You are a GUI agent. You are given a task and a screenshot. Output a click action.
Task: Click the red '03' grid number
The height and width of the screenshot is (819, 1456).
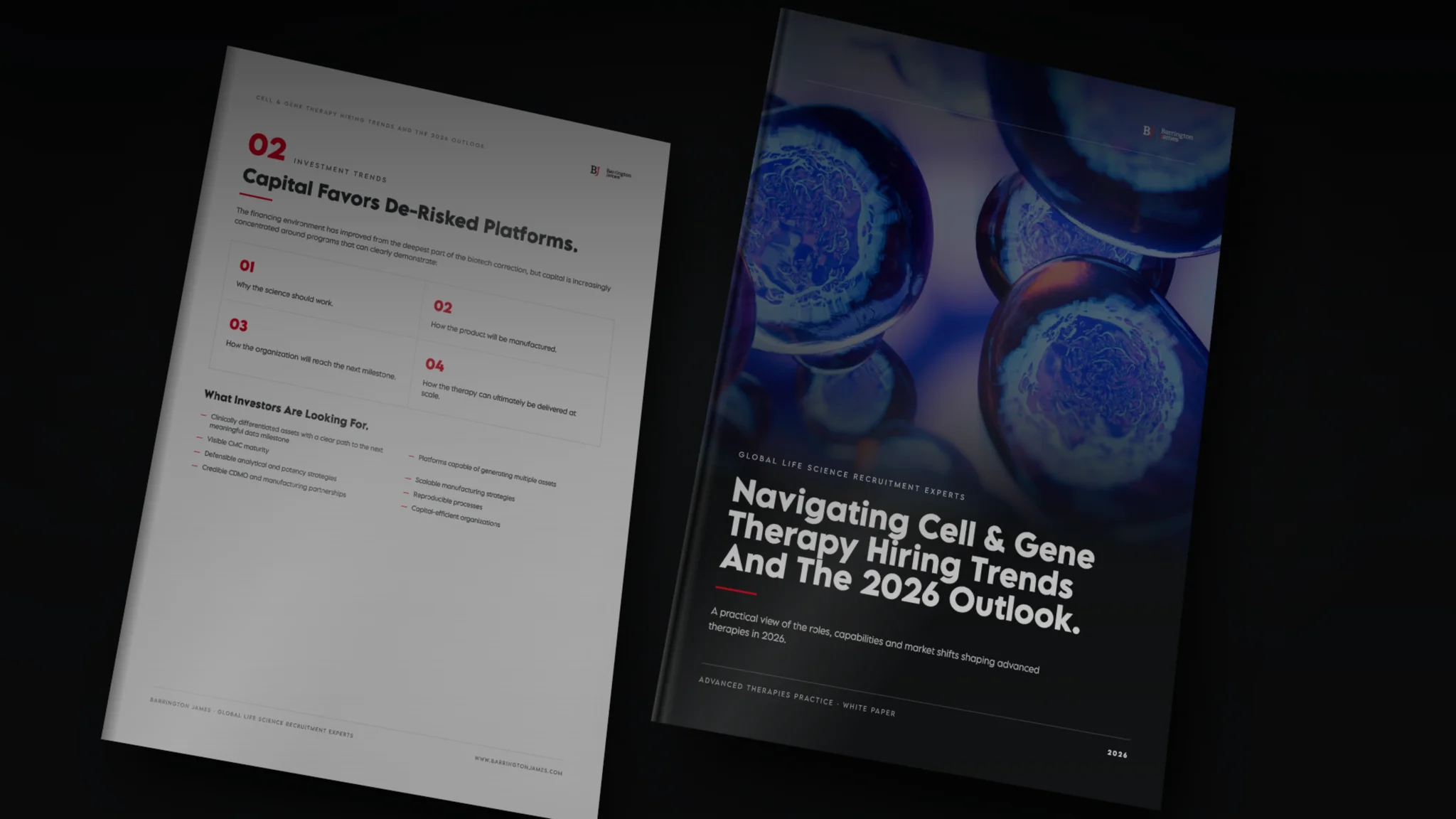pos(238,325)
